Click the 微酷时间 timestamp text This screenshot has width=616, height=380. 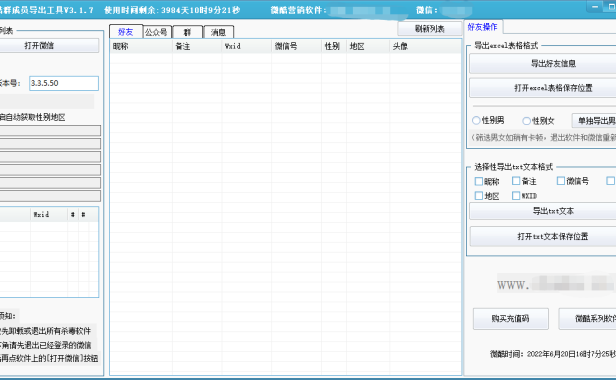tap(553, 354)
